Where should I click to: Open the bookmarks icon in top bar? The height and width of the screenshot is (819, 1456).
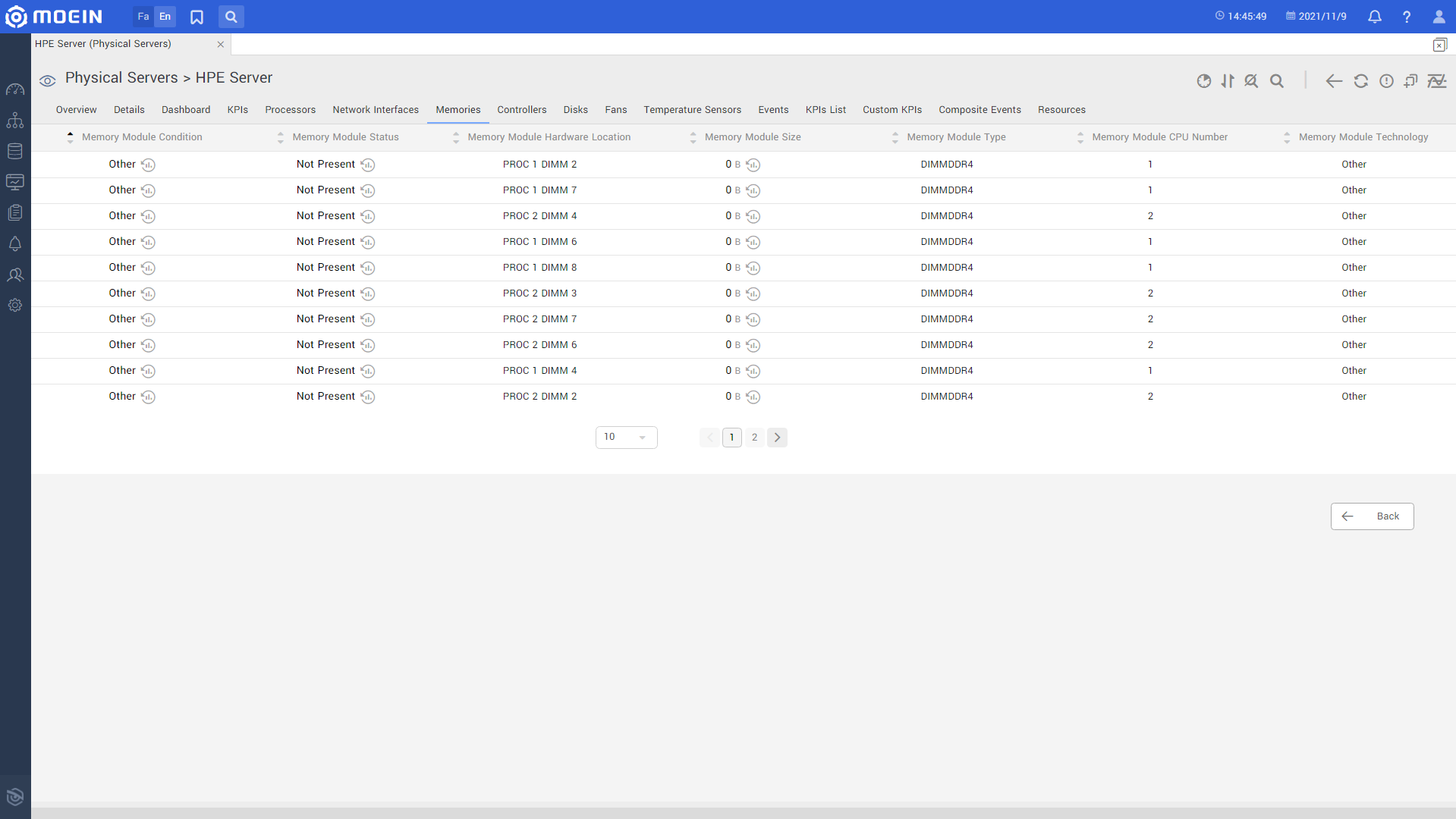(x=197, y=17)
